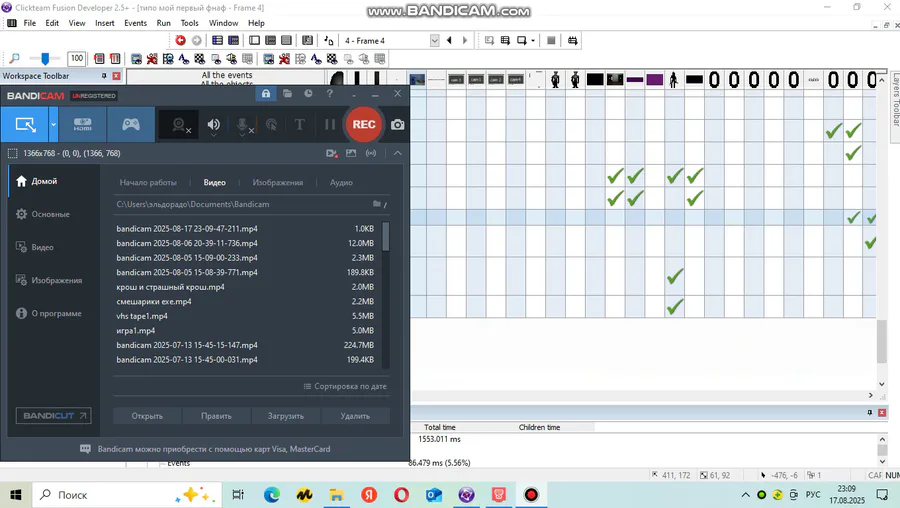
Task: Toggle speaker sound in Bandicam
Action: (x=214, y=125)
